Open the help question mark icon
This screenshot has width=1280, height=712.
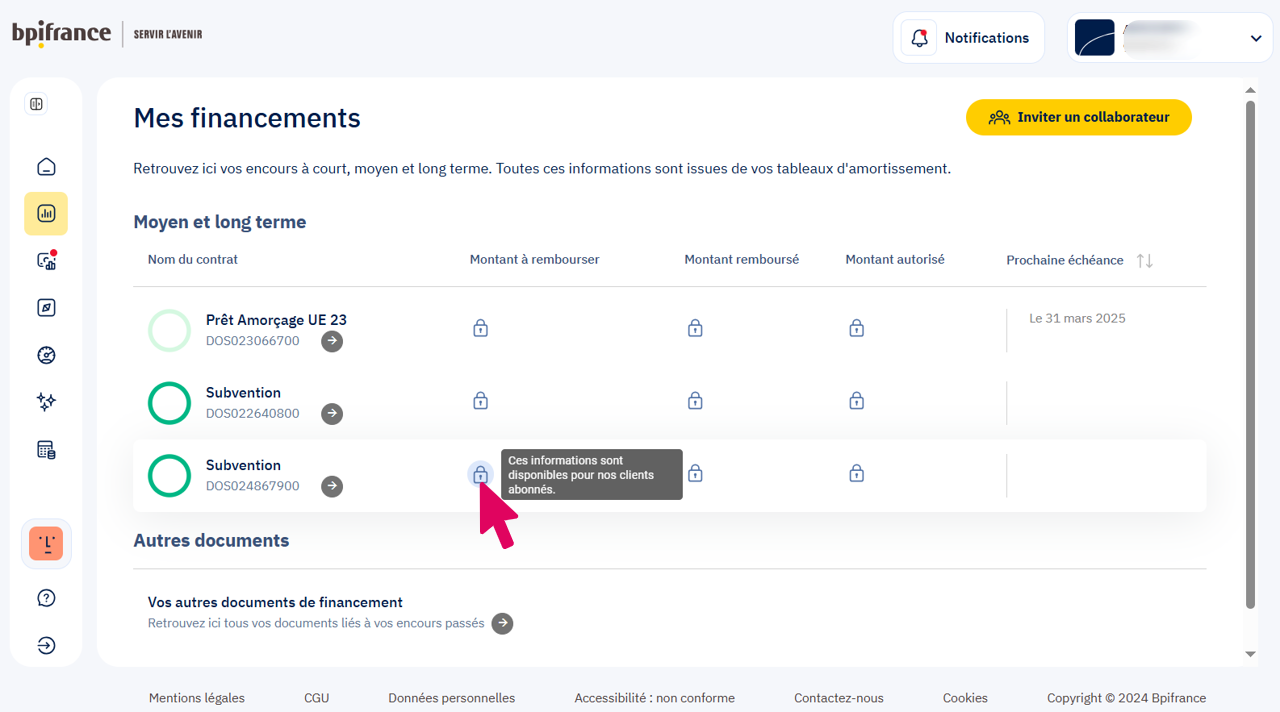point(46,598)
